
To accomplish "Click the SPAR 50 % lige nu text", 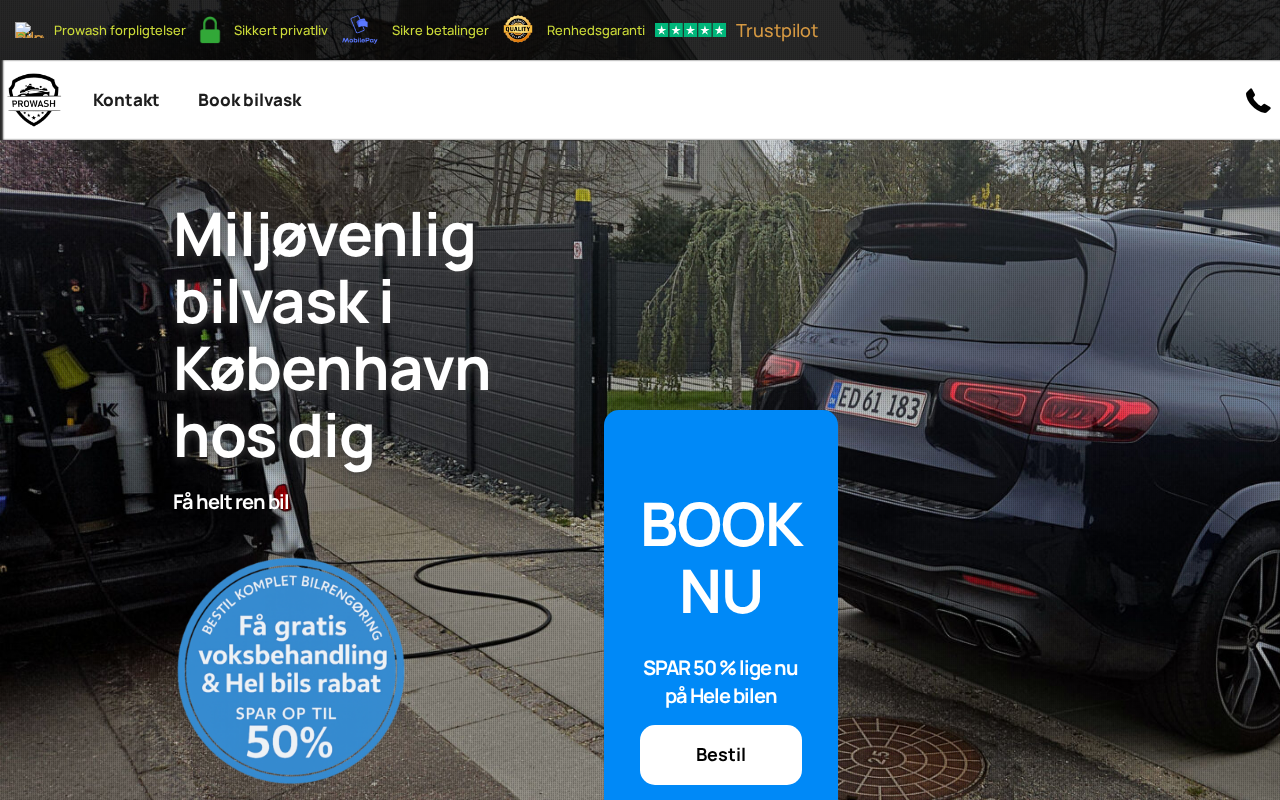I will click(x=721, y=668).
